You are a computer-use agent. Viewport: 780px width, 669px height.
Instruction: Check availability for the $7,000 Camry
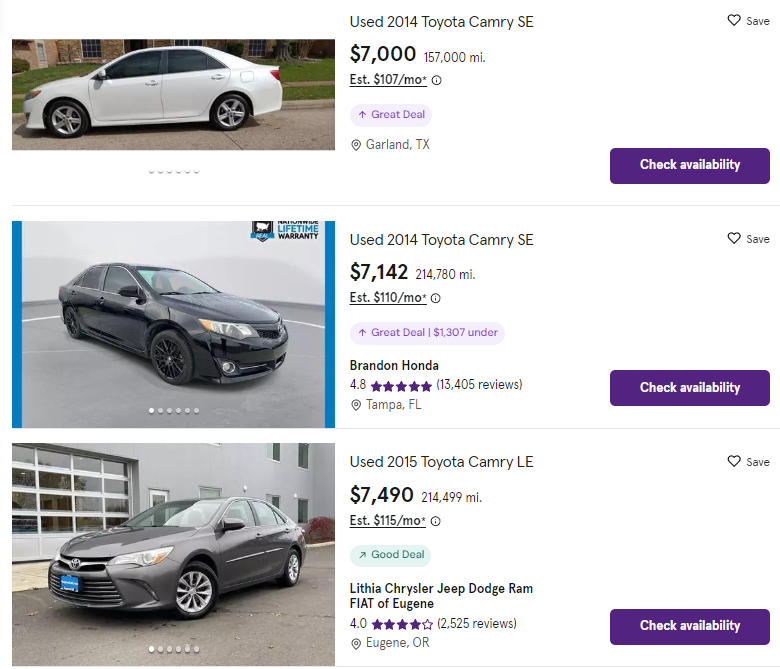click(x=689, y=165)
